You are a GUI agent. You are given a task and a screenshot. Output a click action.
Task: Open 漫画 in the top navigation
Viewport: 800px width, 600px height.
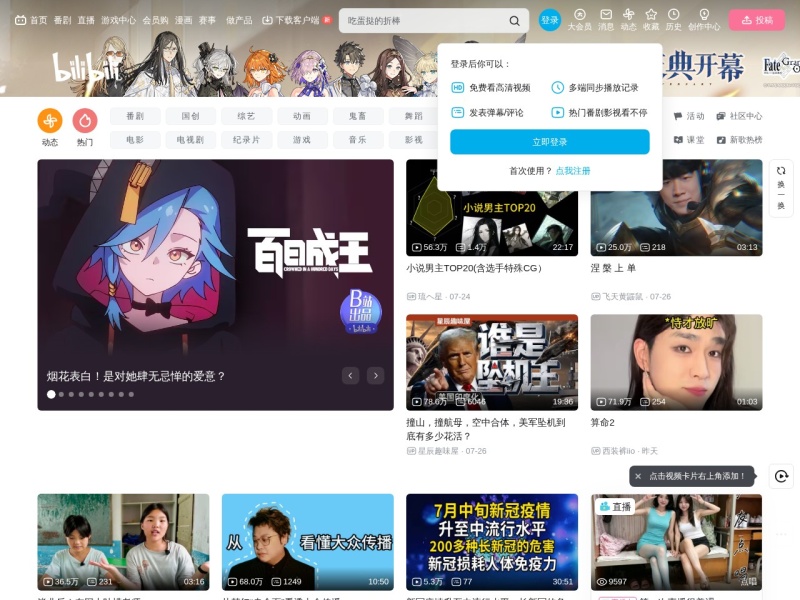183,20
